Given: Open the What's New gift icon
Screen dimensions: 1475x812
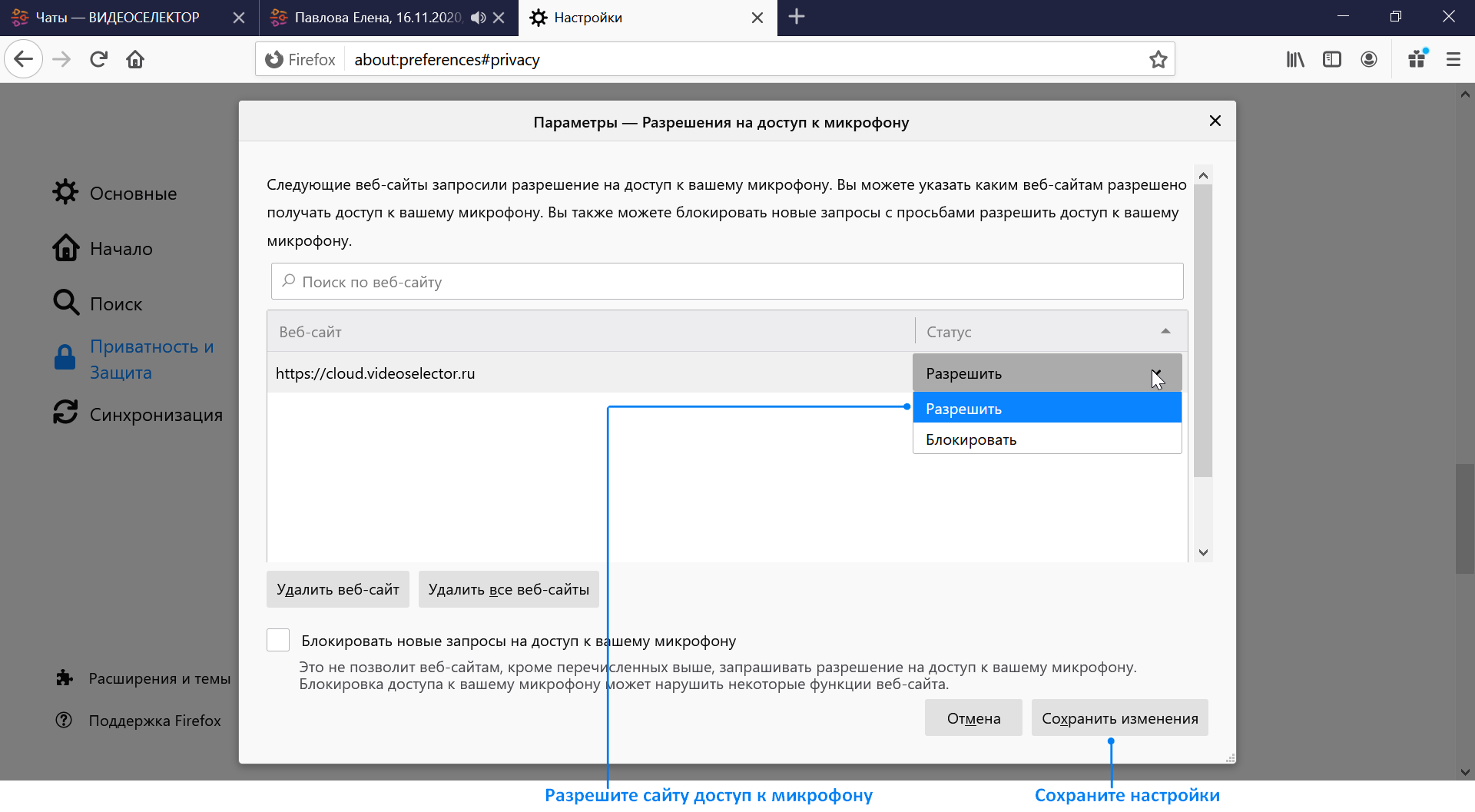Looking at the screenshot, I should pyautogui.click(x=1417, y=59).
